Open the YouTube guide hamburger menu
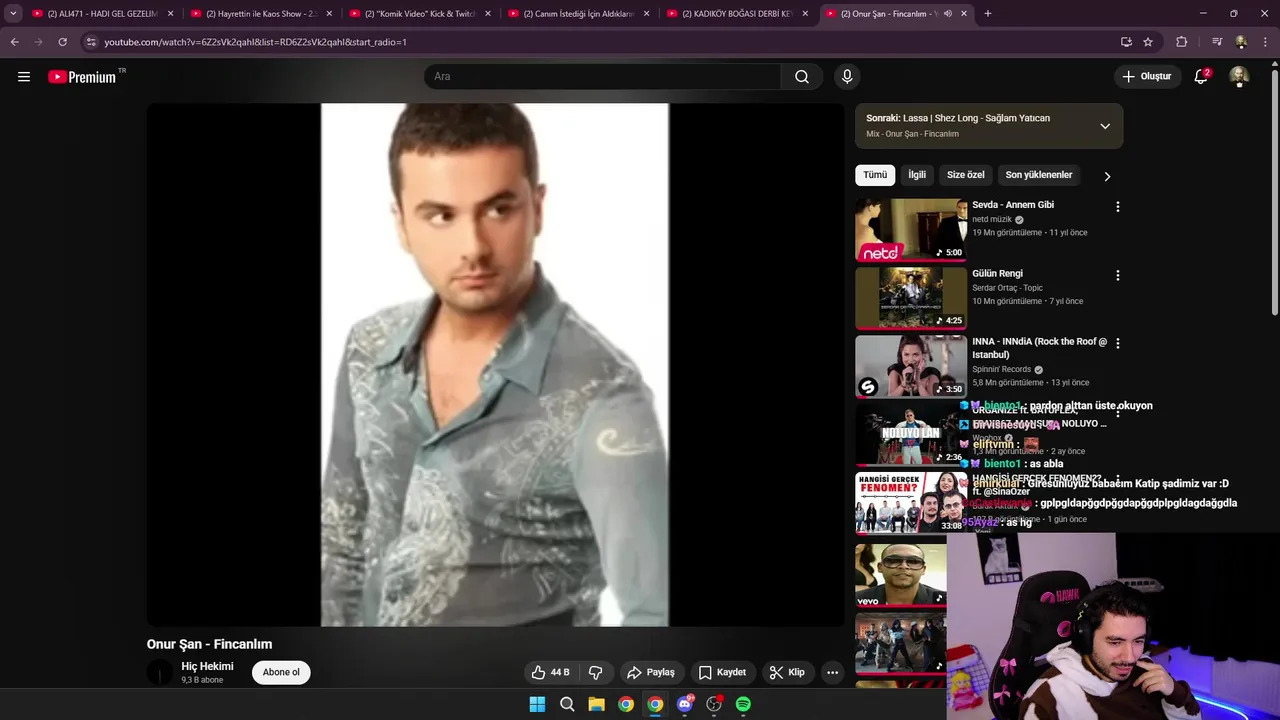Image resolution: width=1280 pixels, height=720 pixels. (24, 77)
